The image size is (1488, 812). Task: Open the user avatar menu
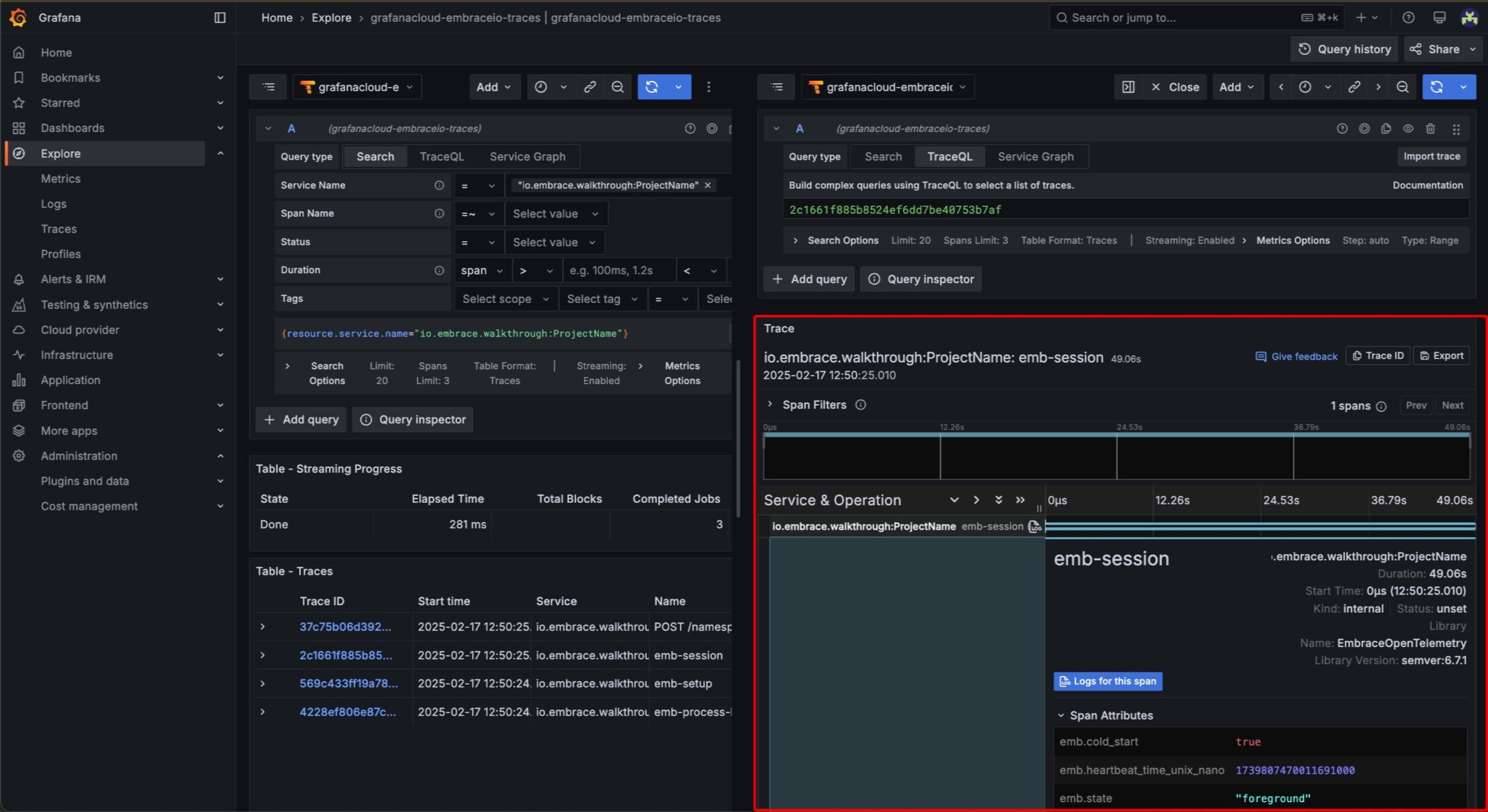(x=1469, y=17)
